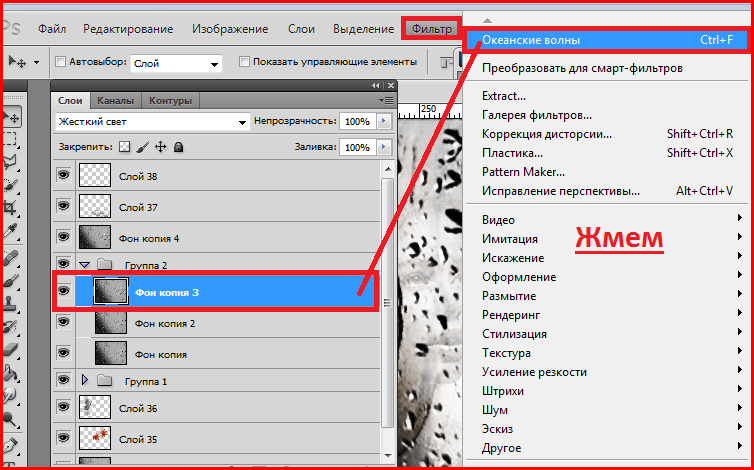Hide layer Слой 38 with eye icon
754x470 pixels.
pyautogui.click(x=63, y=175)
